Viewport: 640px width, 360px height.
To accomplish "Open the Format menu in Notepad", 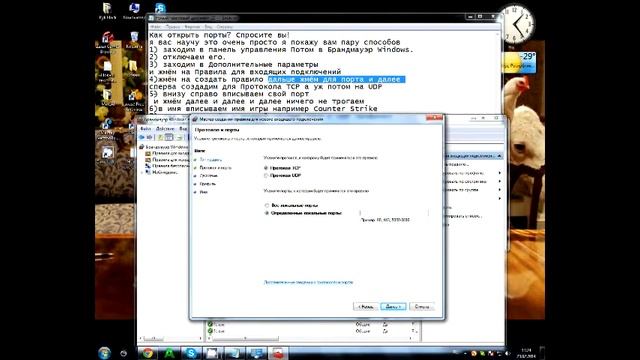I will pyautogui.click(x=192, y=27).
